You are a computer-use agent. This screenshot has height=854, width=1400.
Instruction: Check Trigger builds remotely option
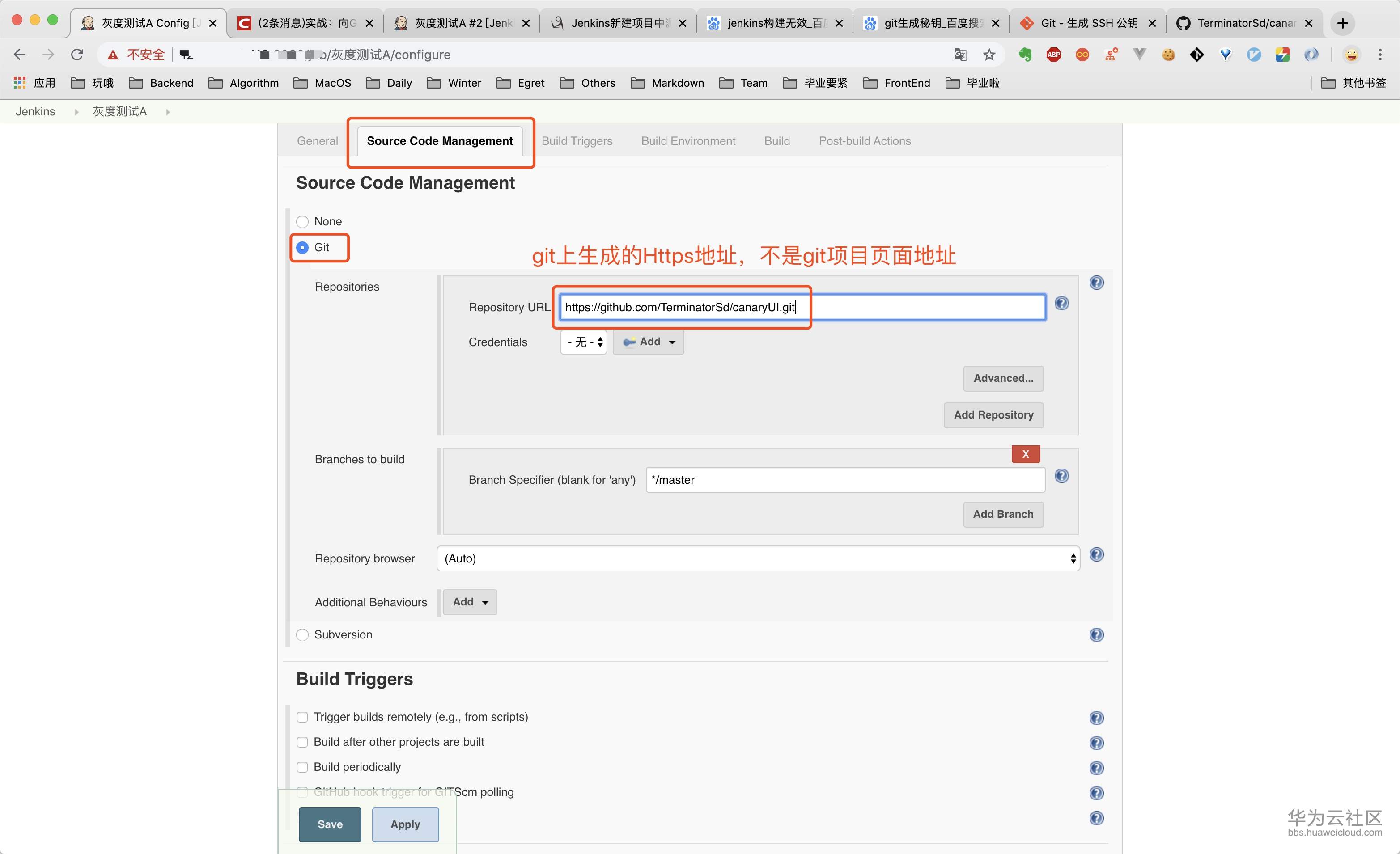(x=302, y=717)
